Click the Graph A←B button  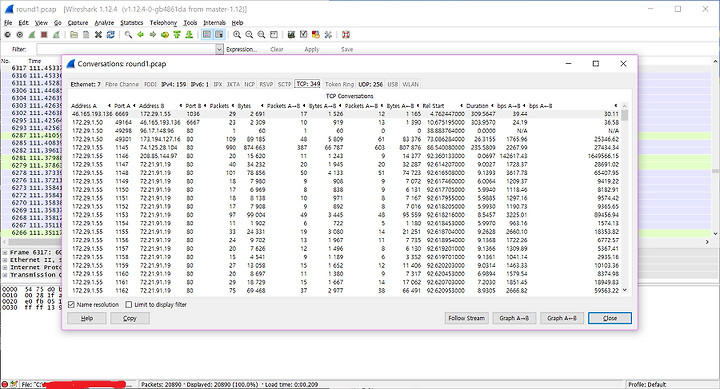point(562,318)
